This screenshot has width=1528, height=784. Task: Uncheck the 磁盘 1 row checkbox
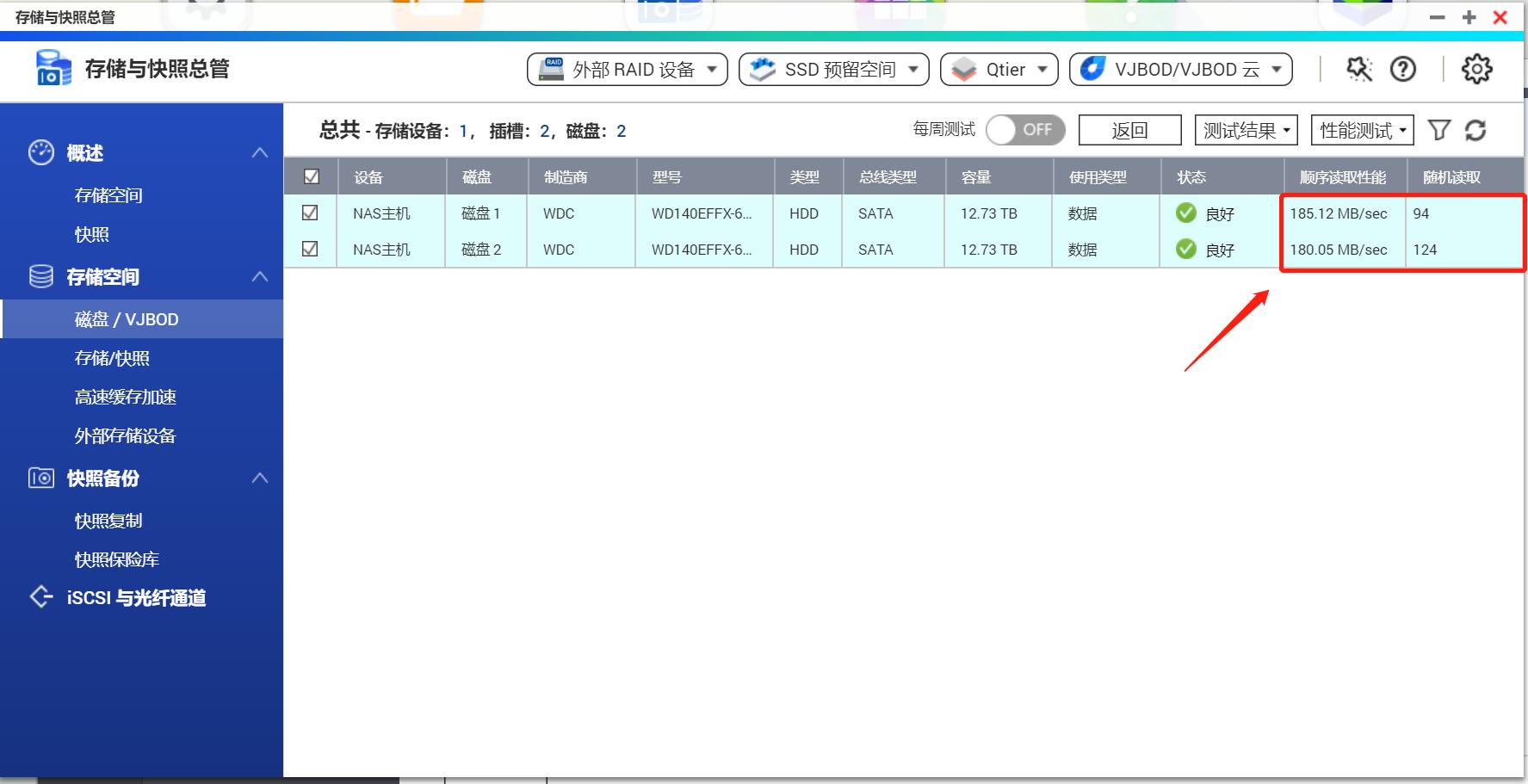311,213
